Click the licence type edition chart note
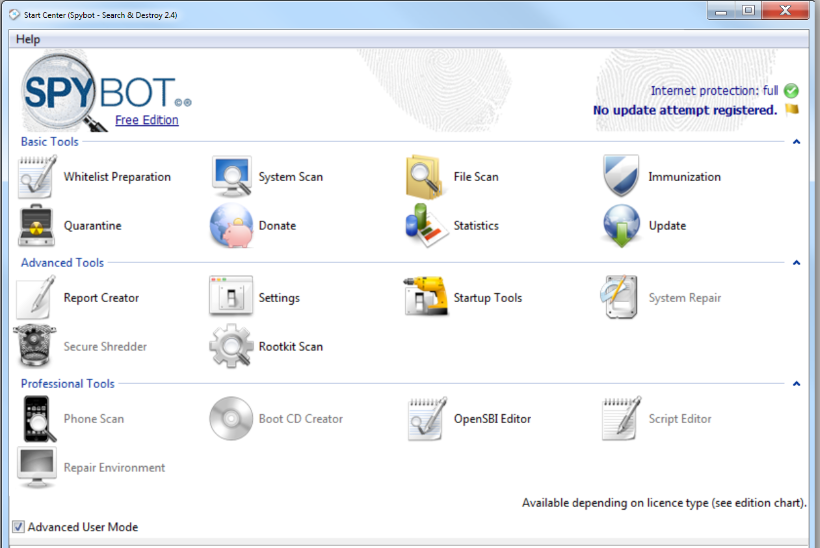Image resolution: width=820 pixels, height=548 pixels. point(664,503)
